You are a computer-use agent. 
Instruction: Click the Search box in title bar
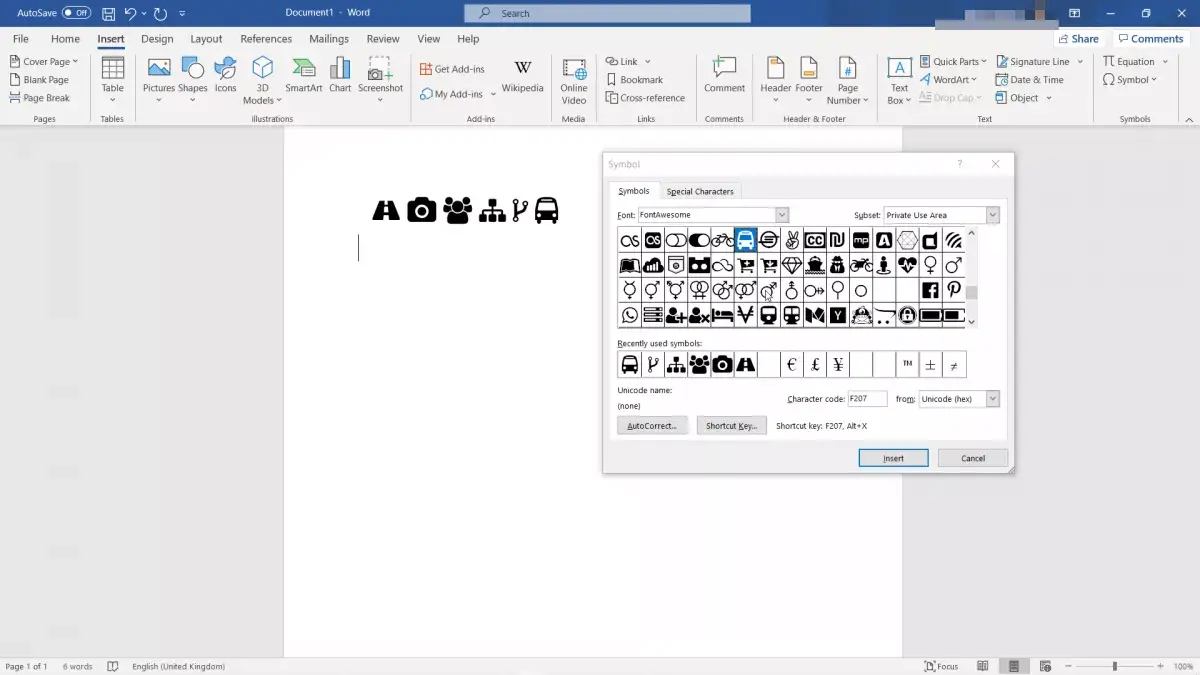tap(607, 13)
